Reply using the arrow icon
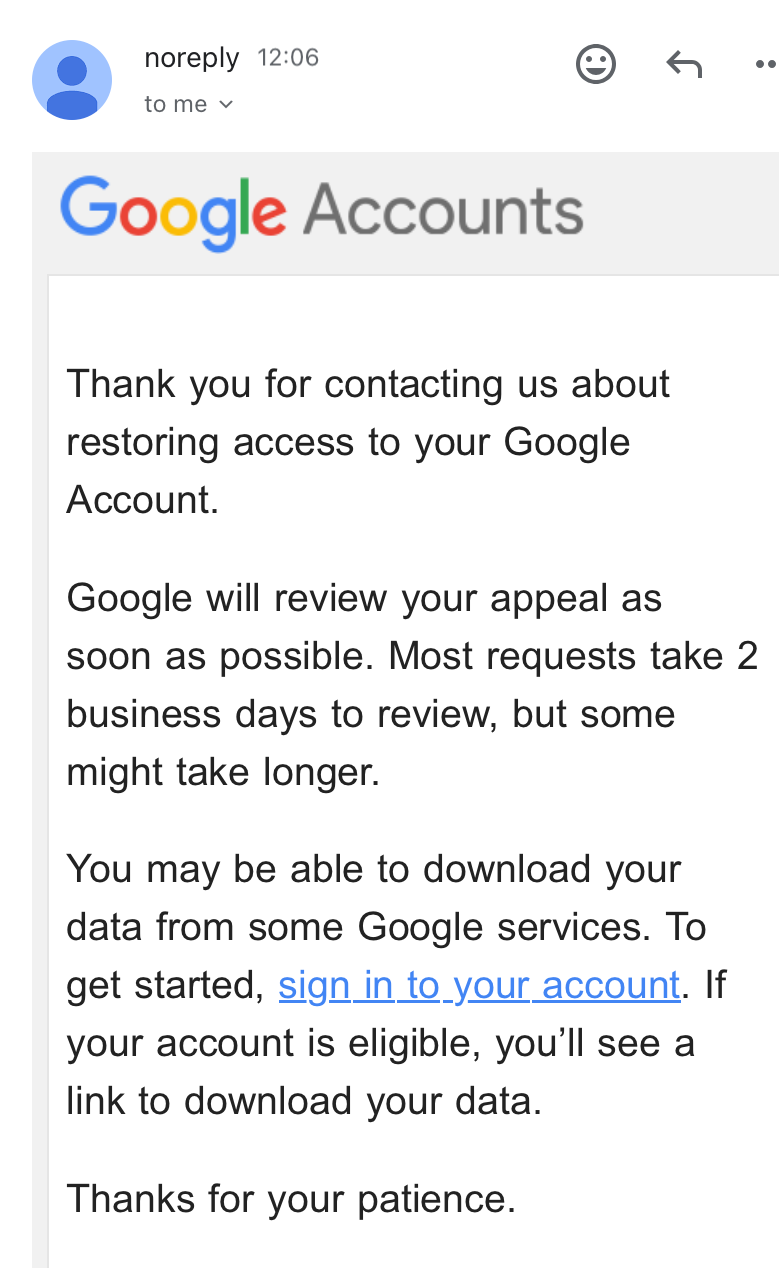779x1268 pixels. (684, 66)
